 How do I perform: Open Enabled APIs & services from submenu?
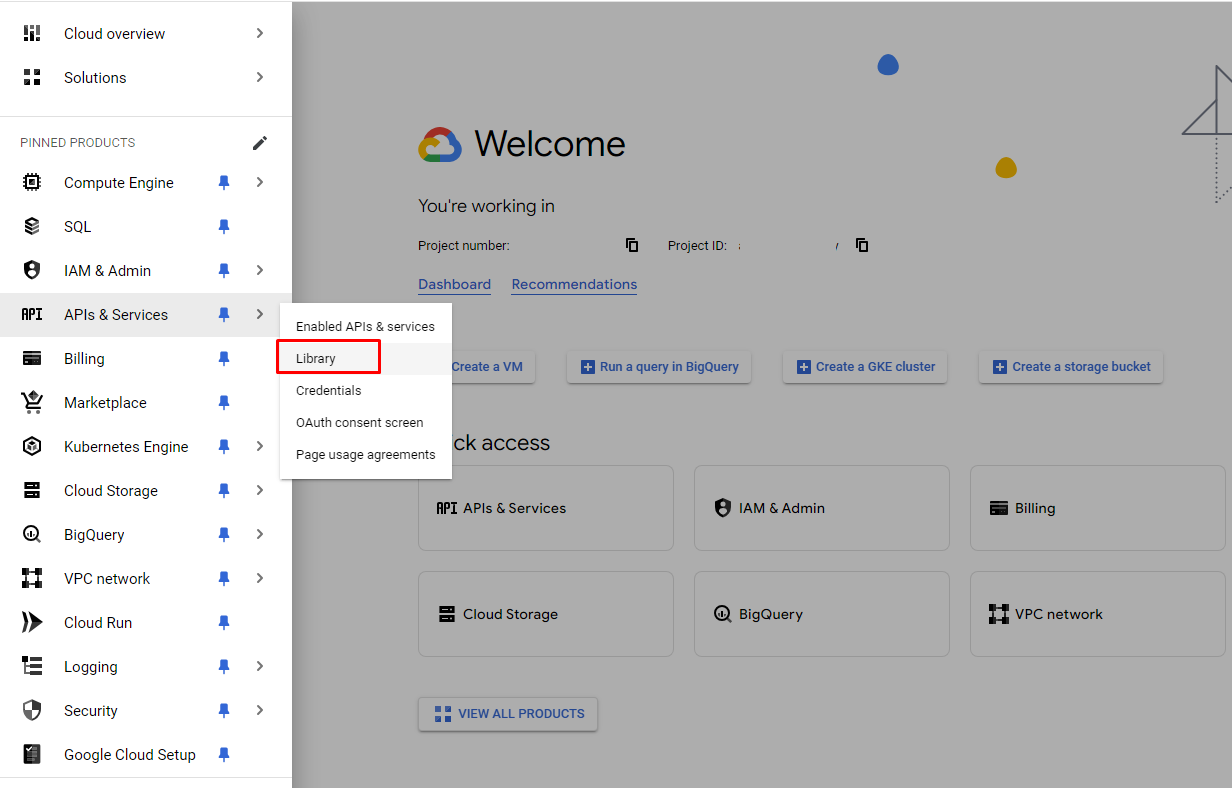pyautogui.click(x=366, y=326)
